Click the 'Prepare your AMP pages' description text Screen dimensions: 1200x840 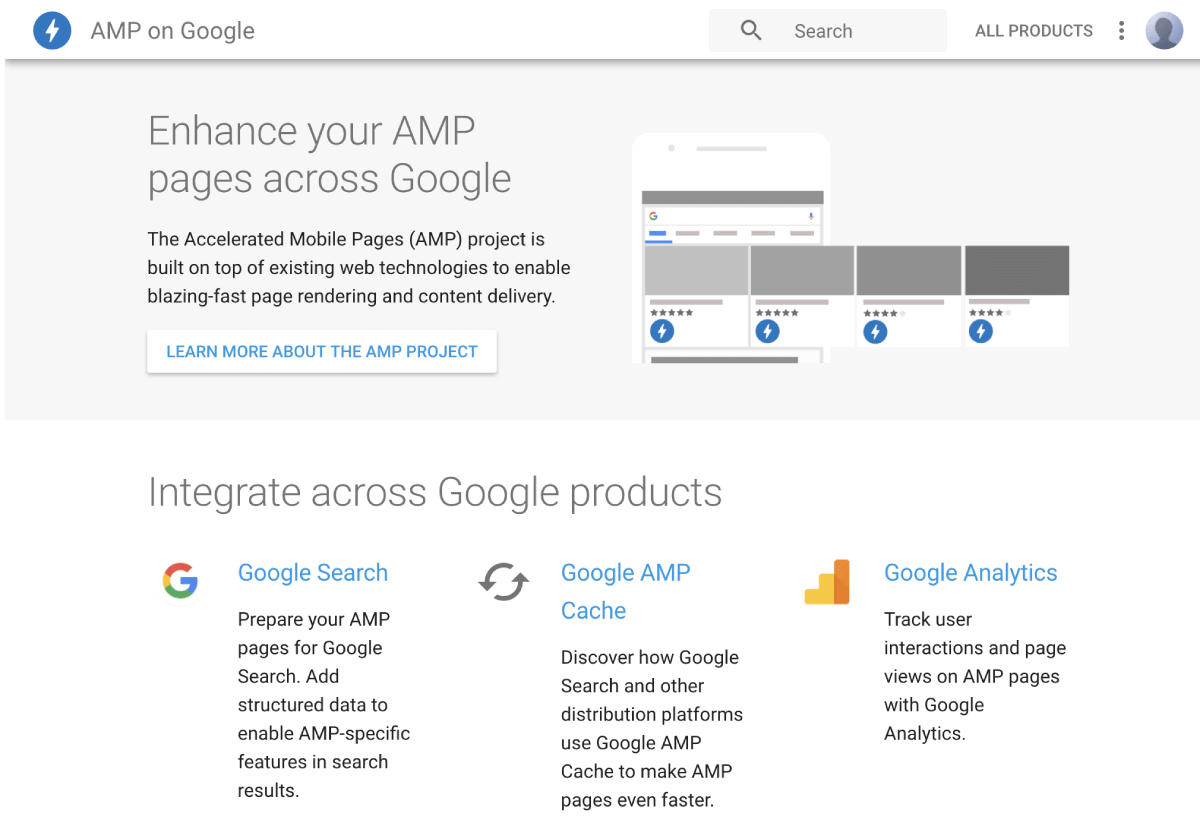(x=324, y=705)
